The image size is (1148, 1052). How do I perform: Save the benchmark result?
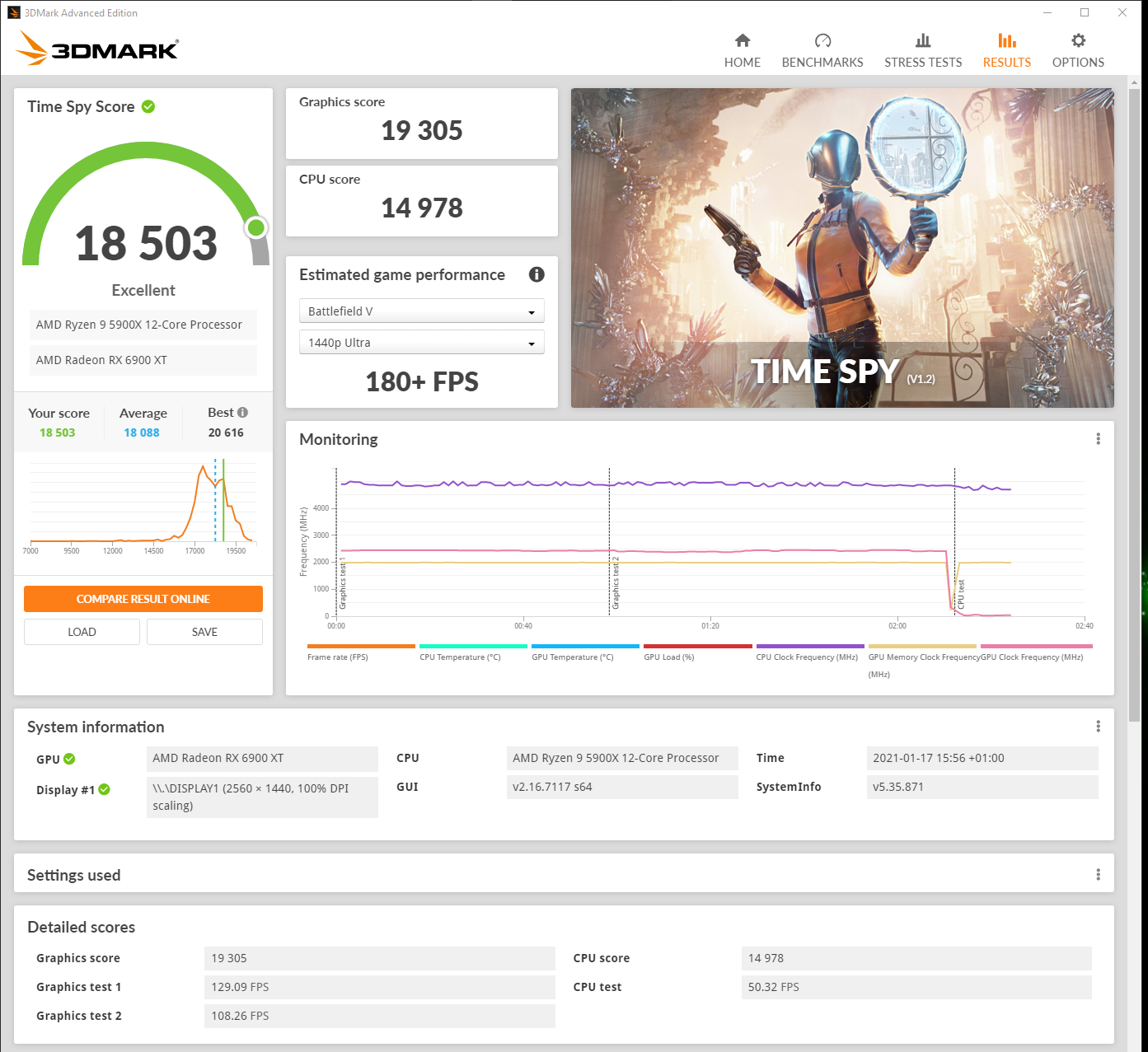[x=204, y=631]
